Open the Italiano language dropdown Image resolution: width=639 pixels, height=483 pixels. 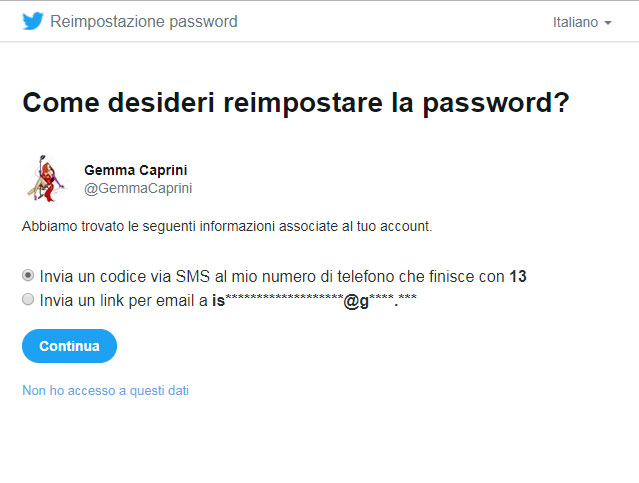[x=582, y=22]
